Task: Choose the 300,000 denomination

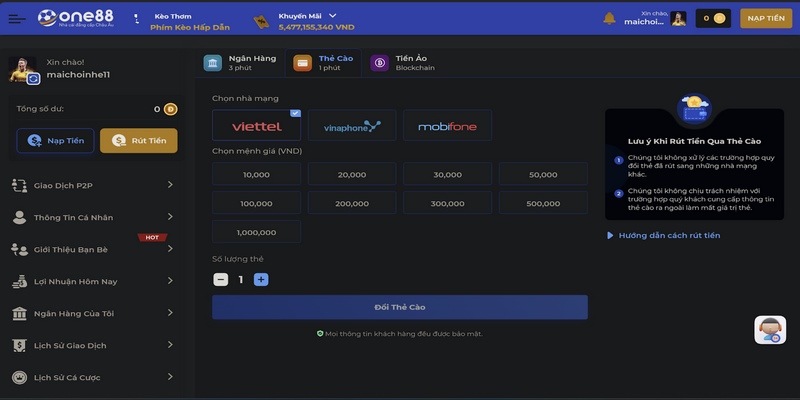Action: [x=447, y=203]
